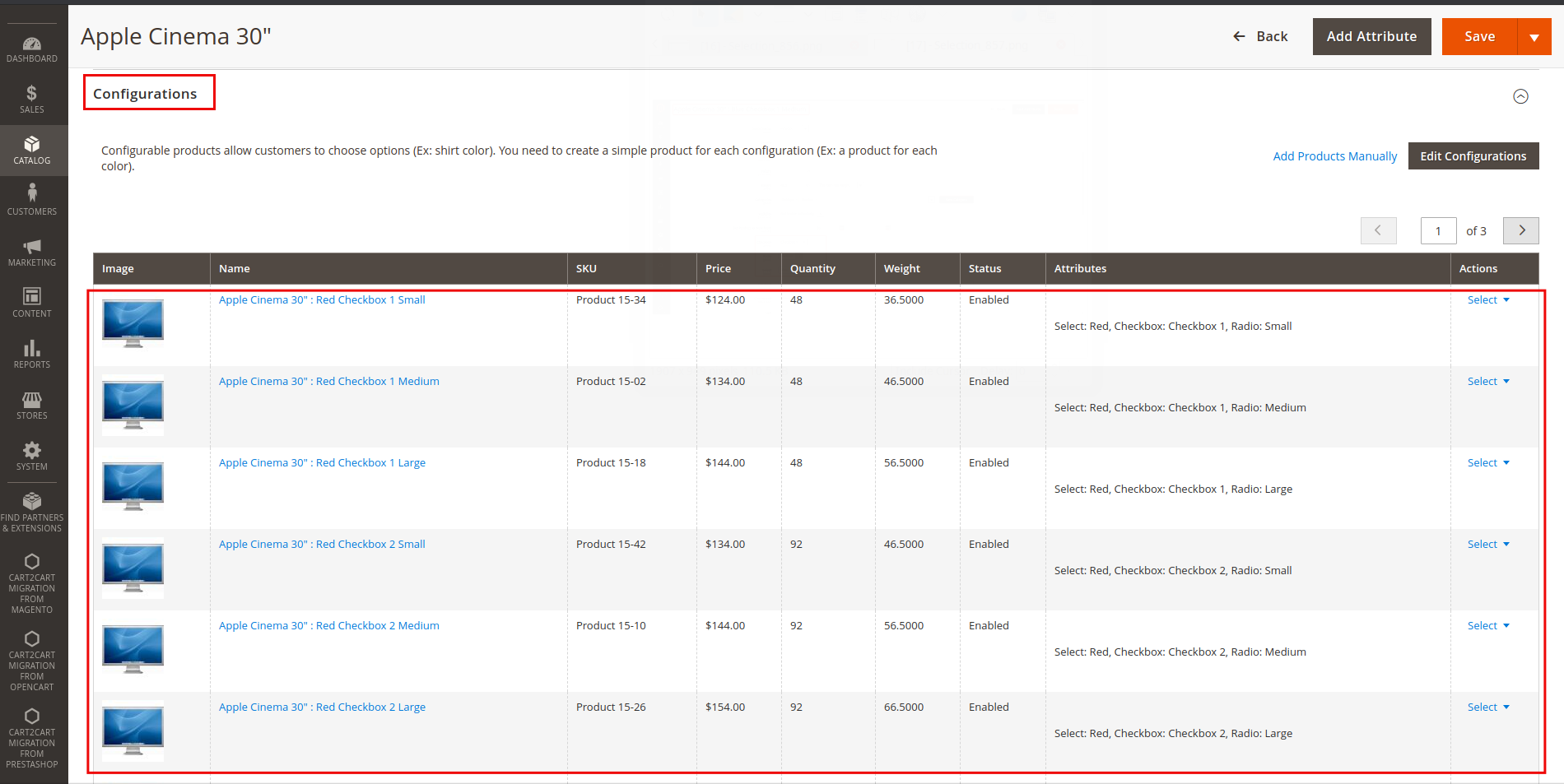Click thumbnail for Red Checkbox 2 Medium
Viewport: 1564px width, 784px height.
pos(133,649)
